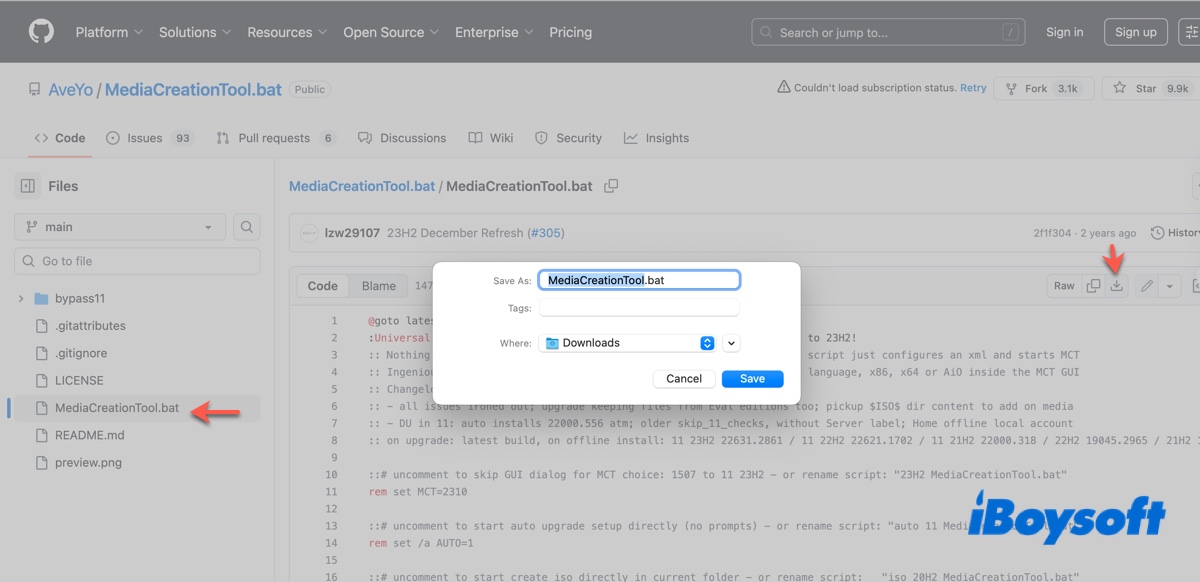Click the Save As filename field

pyautogui.click(x=640, y=279)
